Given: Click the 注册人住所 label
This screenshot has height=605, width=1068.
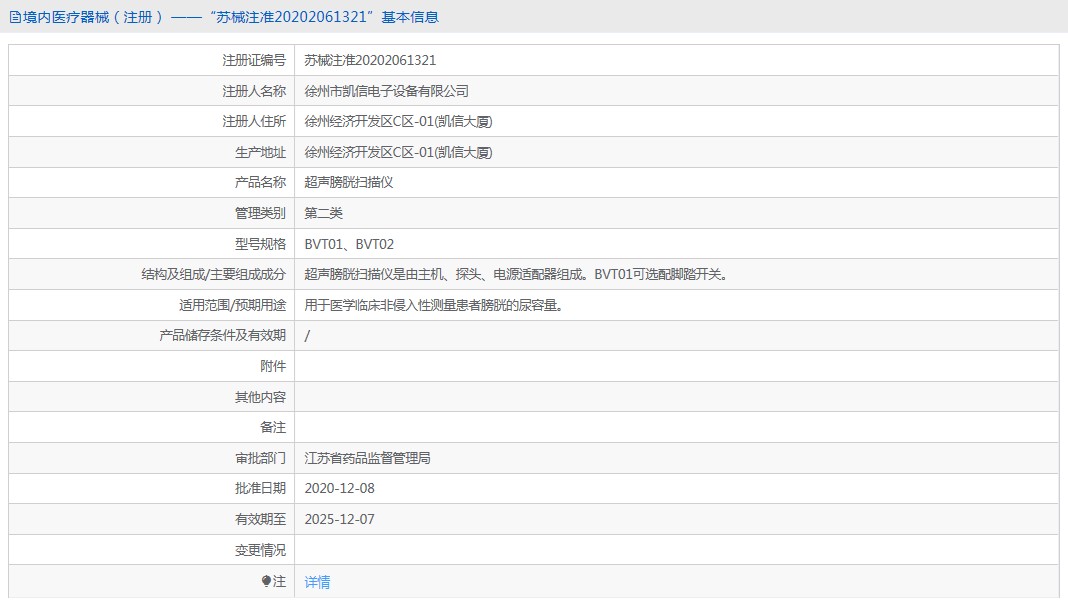Looking at the screenshot, I should [x=254, y=121].
